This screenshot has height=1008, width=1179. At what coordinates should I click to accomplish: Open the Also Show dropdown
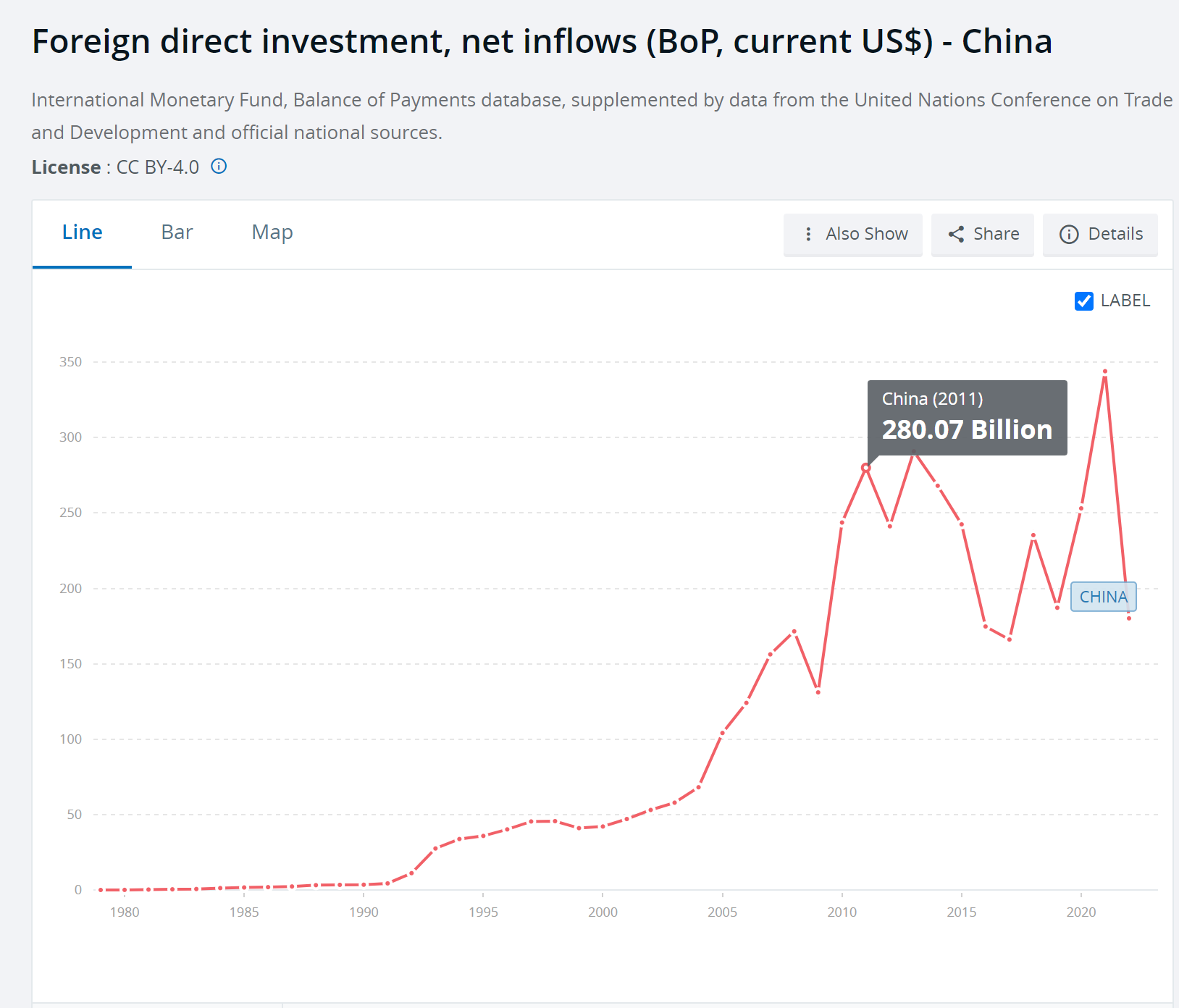pyautogui.click(x=866, y=234)
